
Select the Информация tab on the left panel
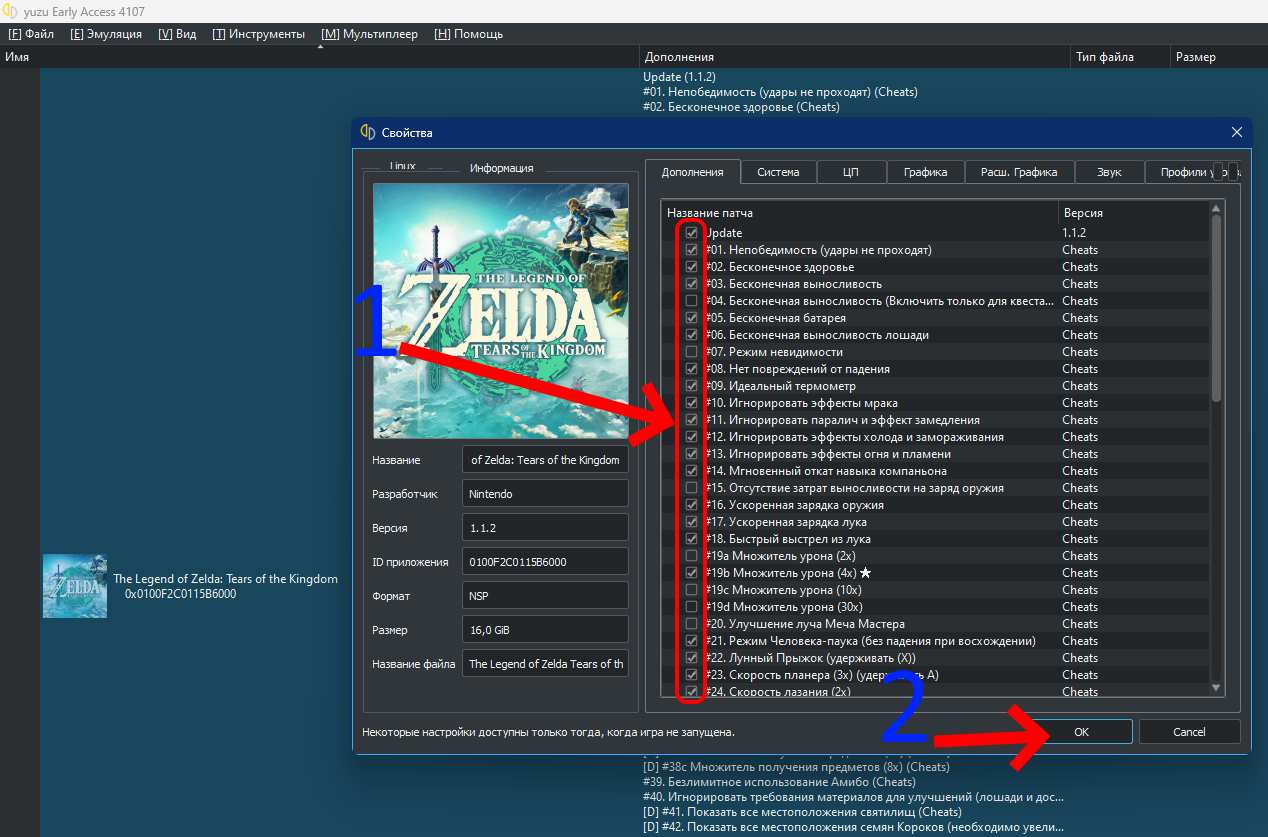pos(501,168)
